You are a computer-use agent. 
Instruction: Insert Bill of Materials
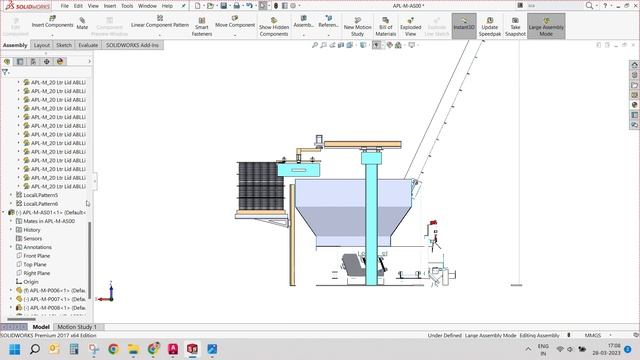point(386,27)
